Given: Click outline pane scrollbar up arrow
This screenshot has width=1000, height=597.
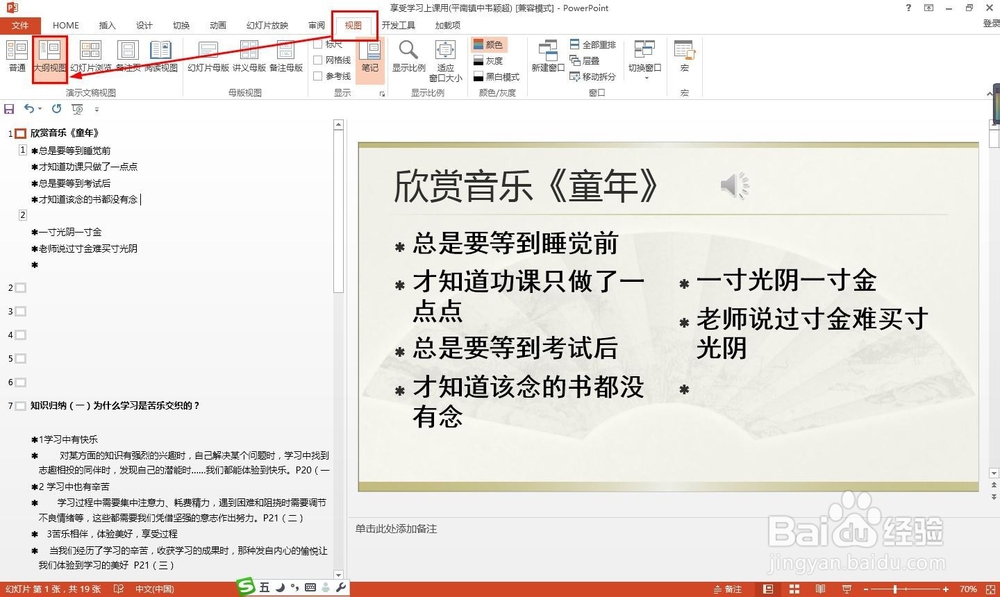Looking at the screenshot, I should [339, 125].
